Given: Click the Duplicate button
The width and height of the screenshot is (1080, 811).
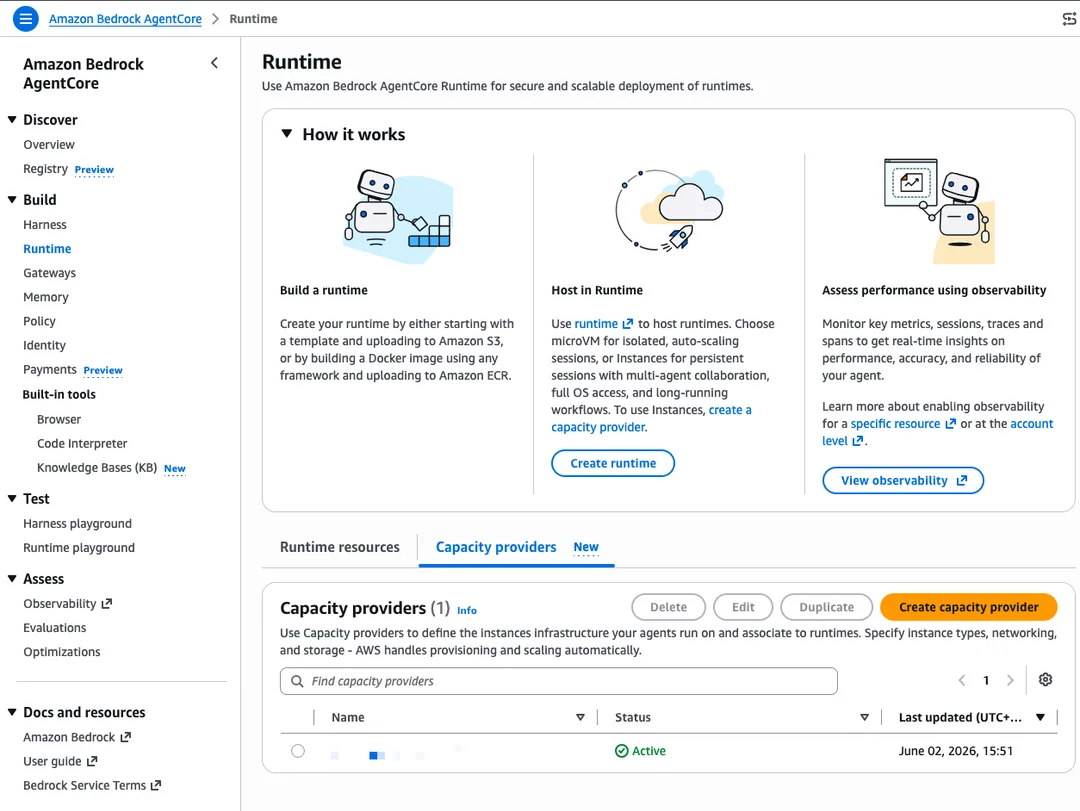Looking at the screenshot, I should pos(827,607).
